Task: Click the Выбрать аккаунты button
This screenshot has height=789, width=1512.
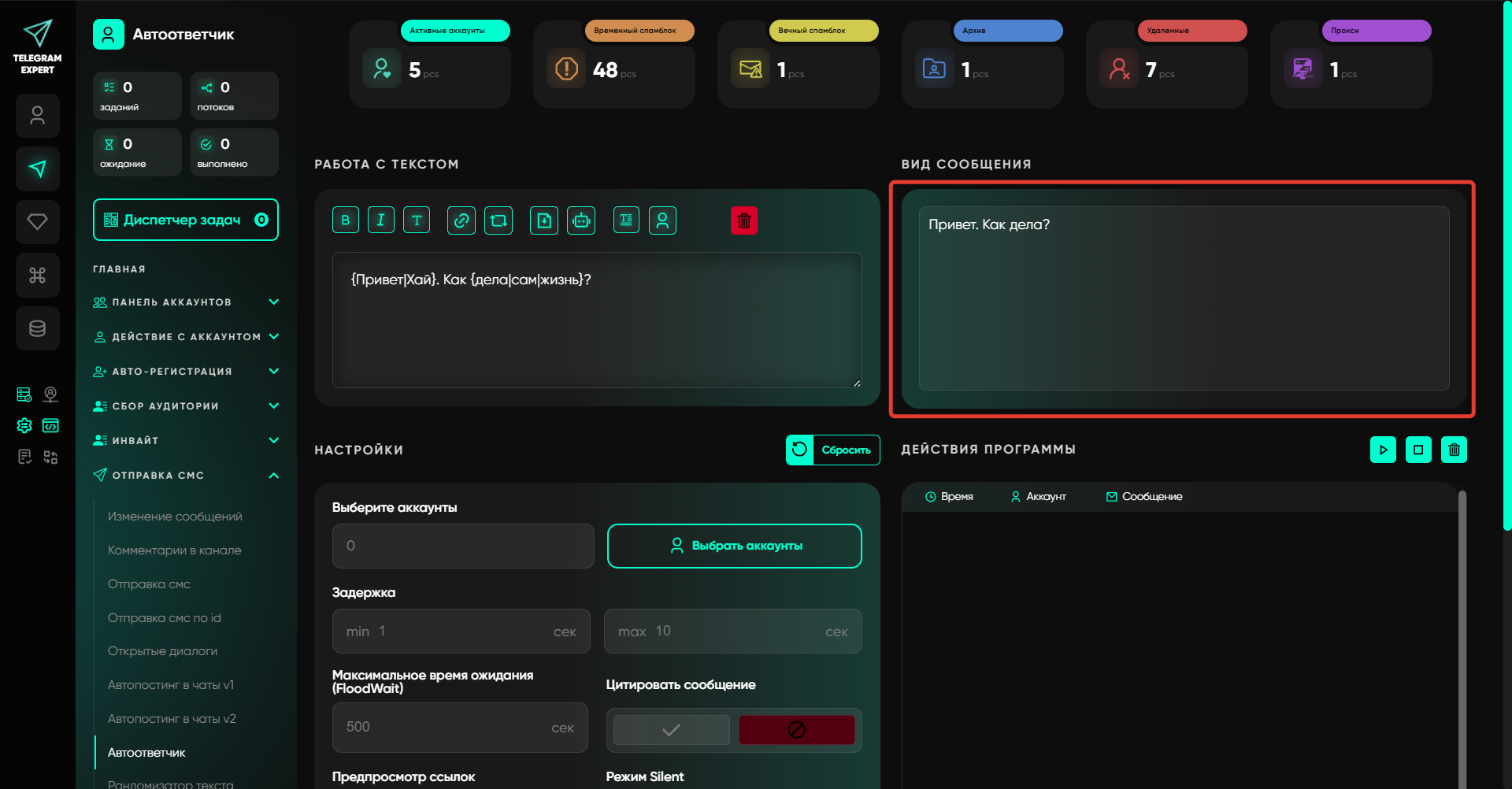Action: [x=734, y=546]
